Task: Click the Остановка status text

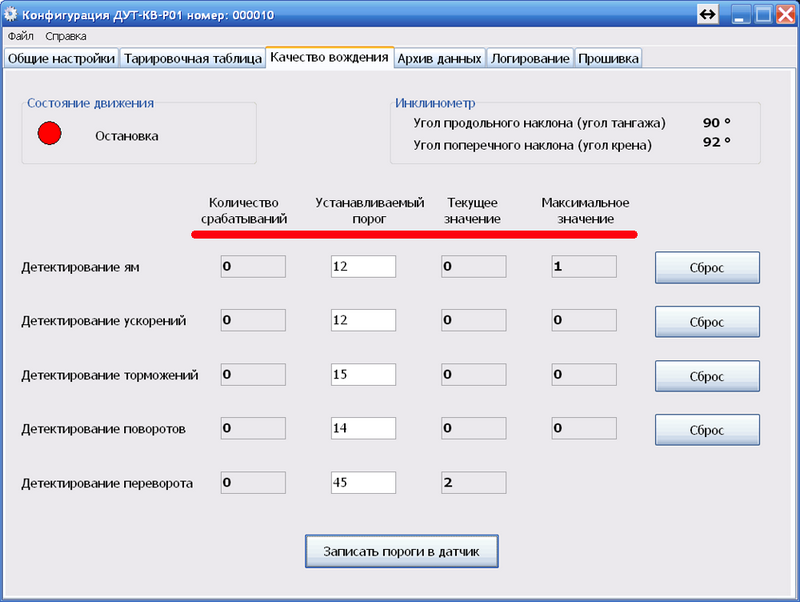Action: 127,136
